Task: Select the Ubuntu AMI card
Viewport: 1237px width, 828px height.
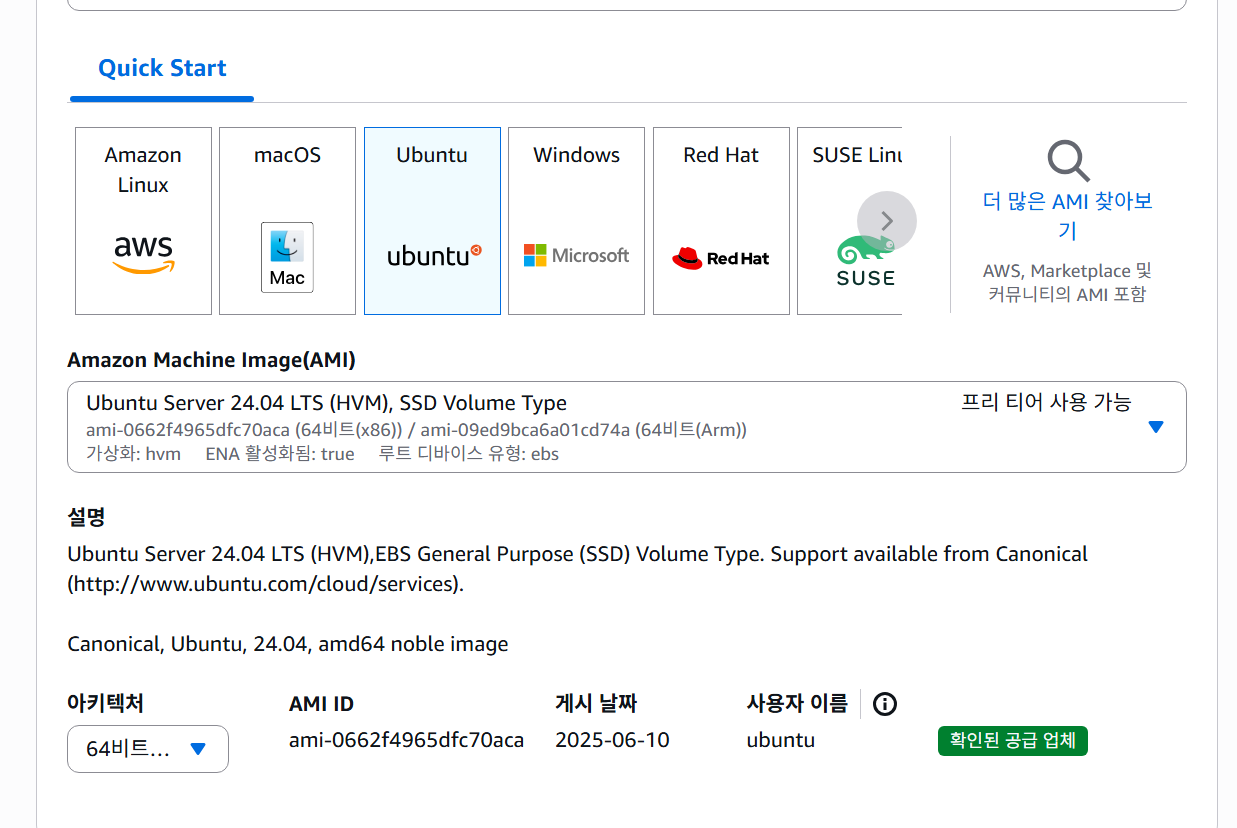Action: pos(432,221)
